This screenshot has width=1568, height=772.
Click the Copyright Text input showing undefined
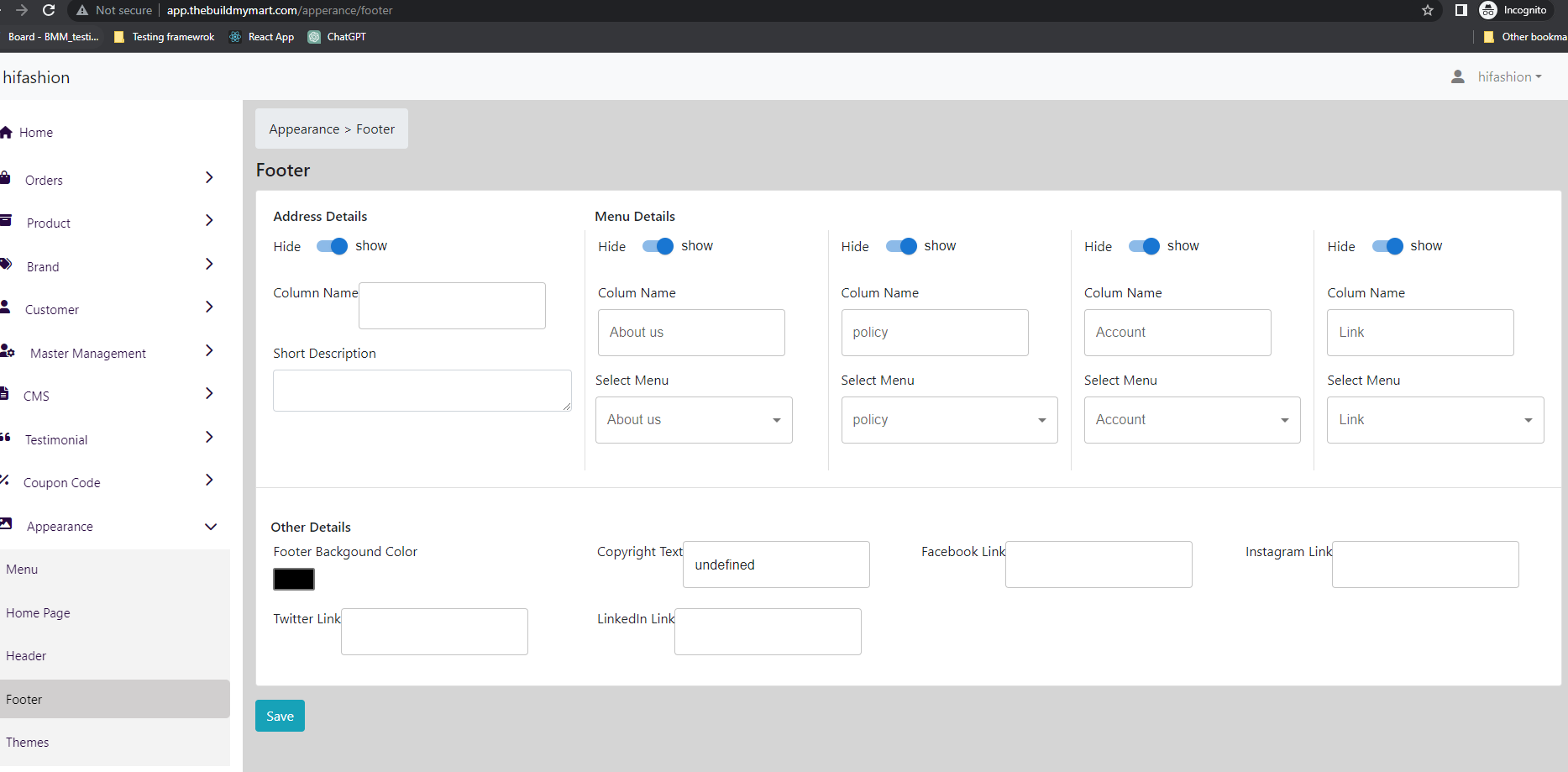click(x=776, y=565)
